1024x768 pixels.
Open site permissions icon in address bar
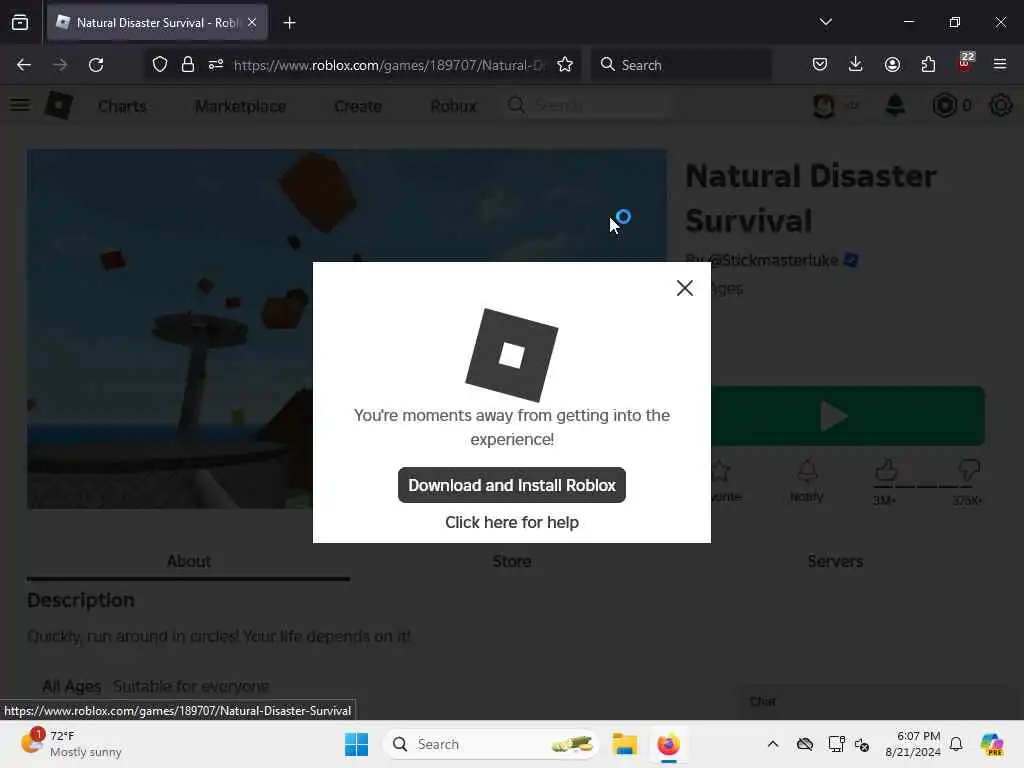point(216,65)
